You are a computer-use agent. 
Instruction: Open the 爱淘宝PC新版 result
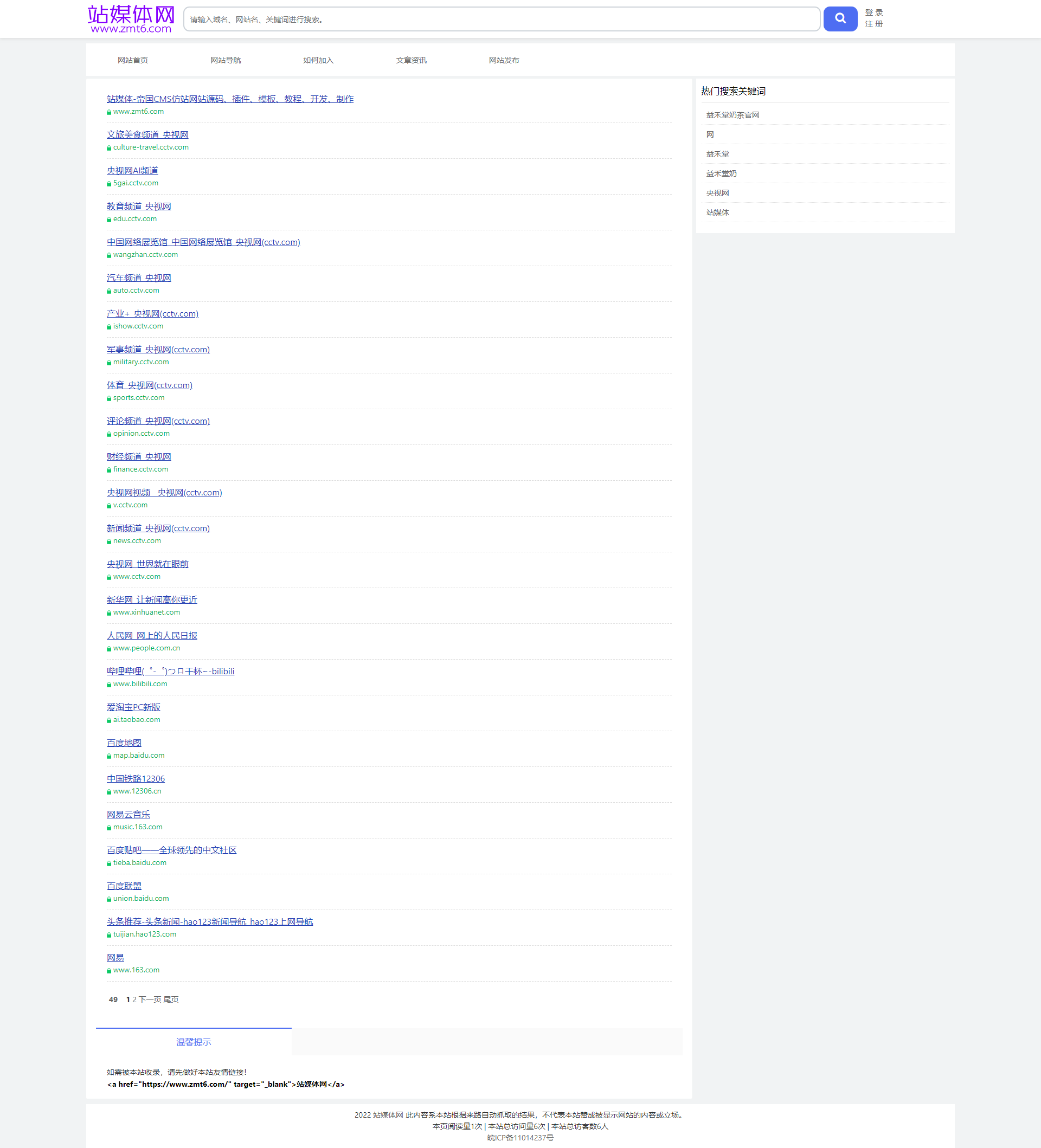coord(134,707)
